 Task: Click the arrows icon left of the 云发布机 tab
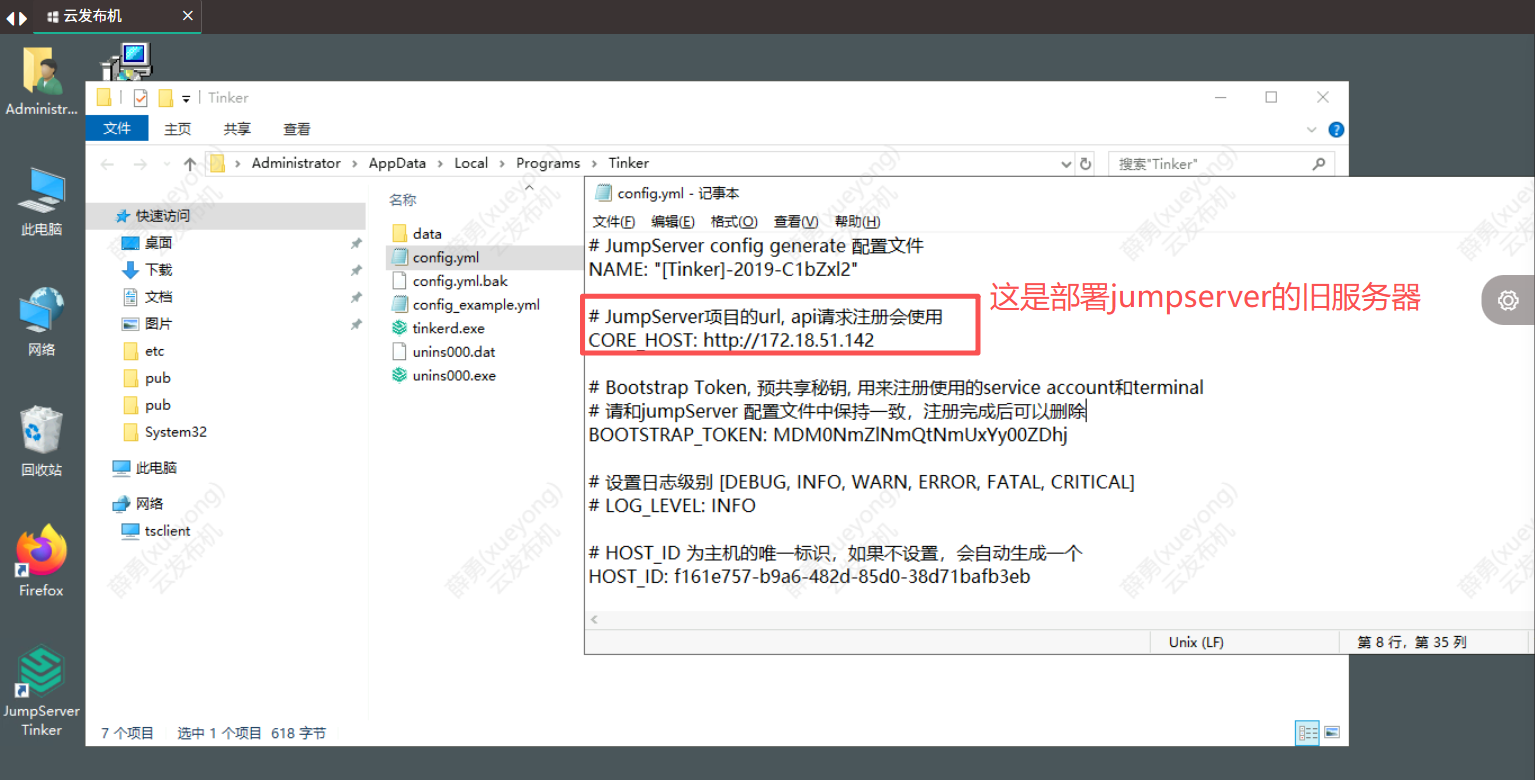point(17,17)
